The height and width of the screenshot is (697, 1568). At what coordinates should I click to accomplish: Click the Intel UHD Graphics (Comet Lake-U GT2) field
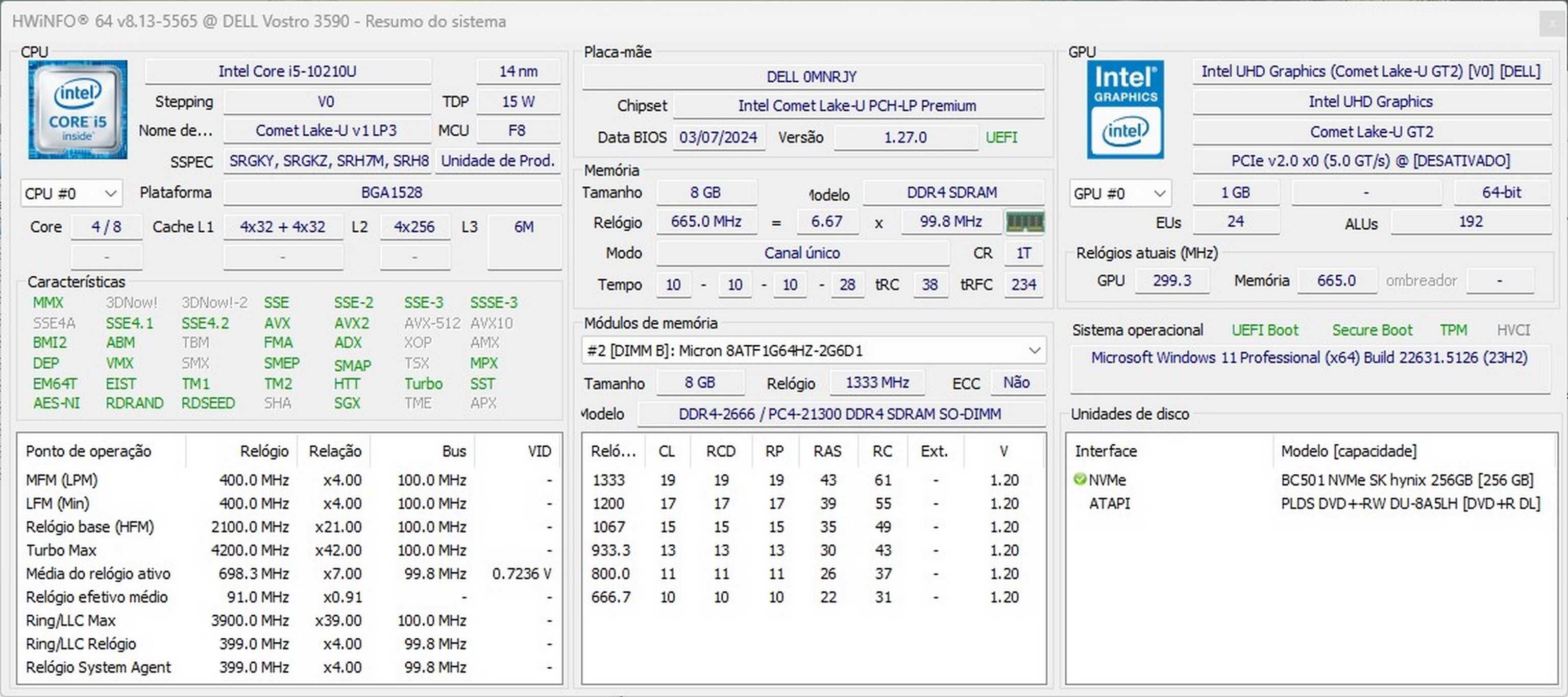(x=1371, y=71)
